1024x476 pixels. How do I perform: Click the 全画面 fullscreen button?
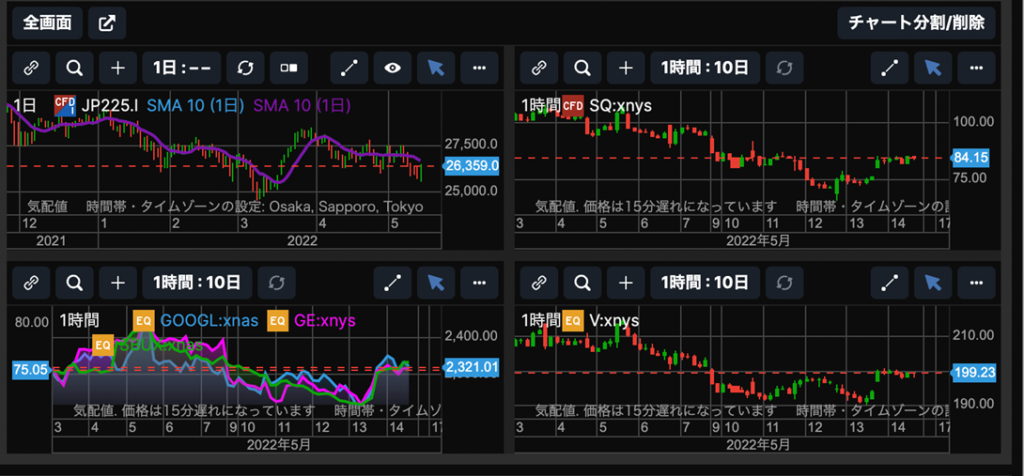point(46,22)
